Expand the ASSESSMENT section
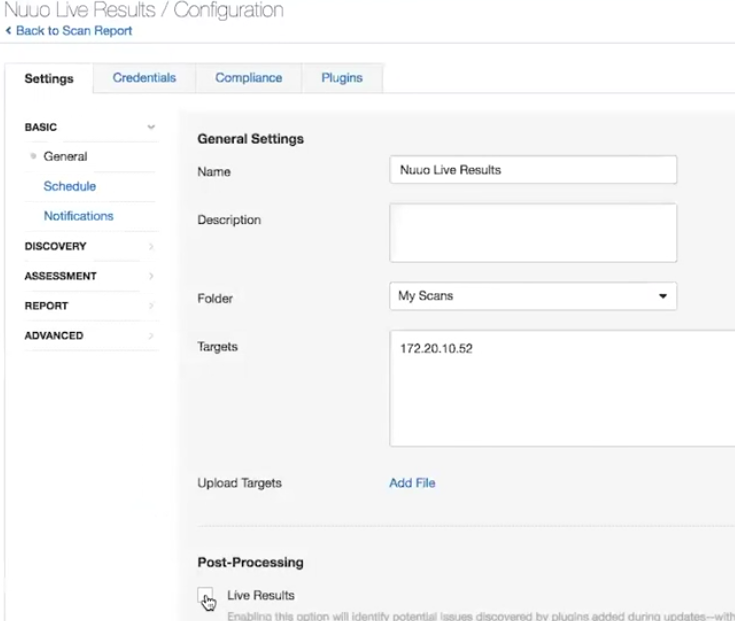Viewport: 735px width, 621px height. pyautogui.click(x=89, y=276)
